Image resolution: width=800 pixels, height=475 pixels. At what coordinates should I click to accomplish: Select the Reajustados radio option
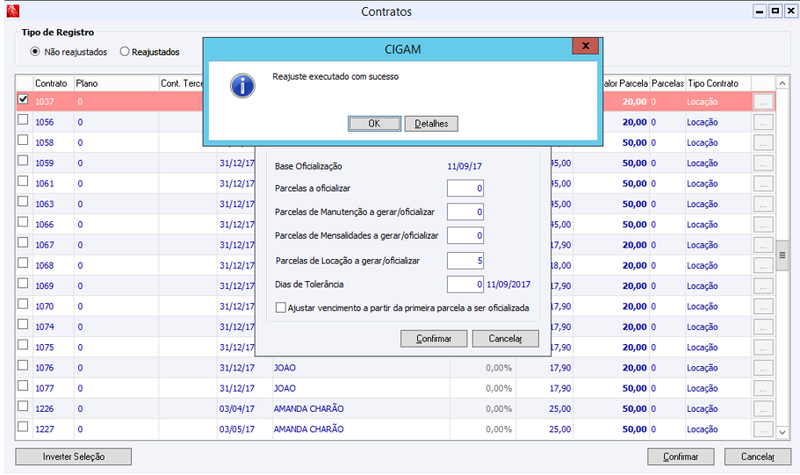tap(124, 52)
